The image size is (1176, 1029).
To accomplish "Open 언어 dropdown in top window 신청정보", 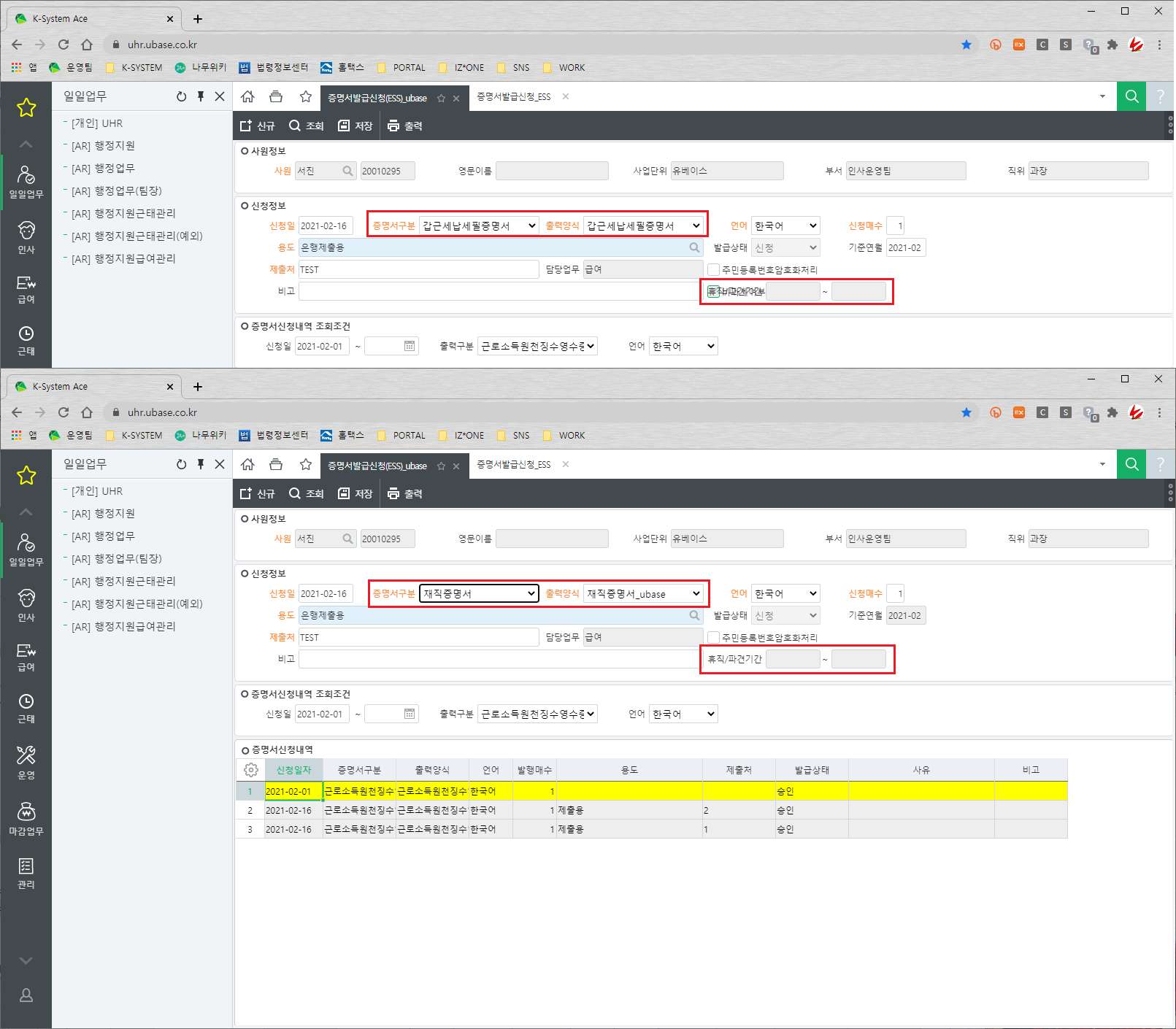I will click(x=785, y=226).
